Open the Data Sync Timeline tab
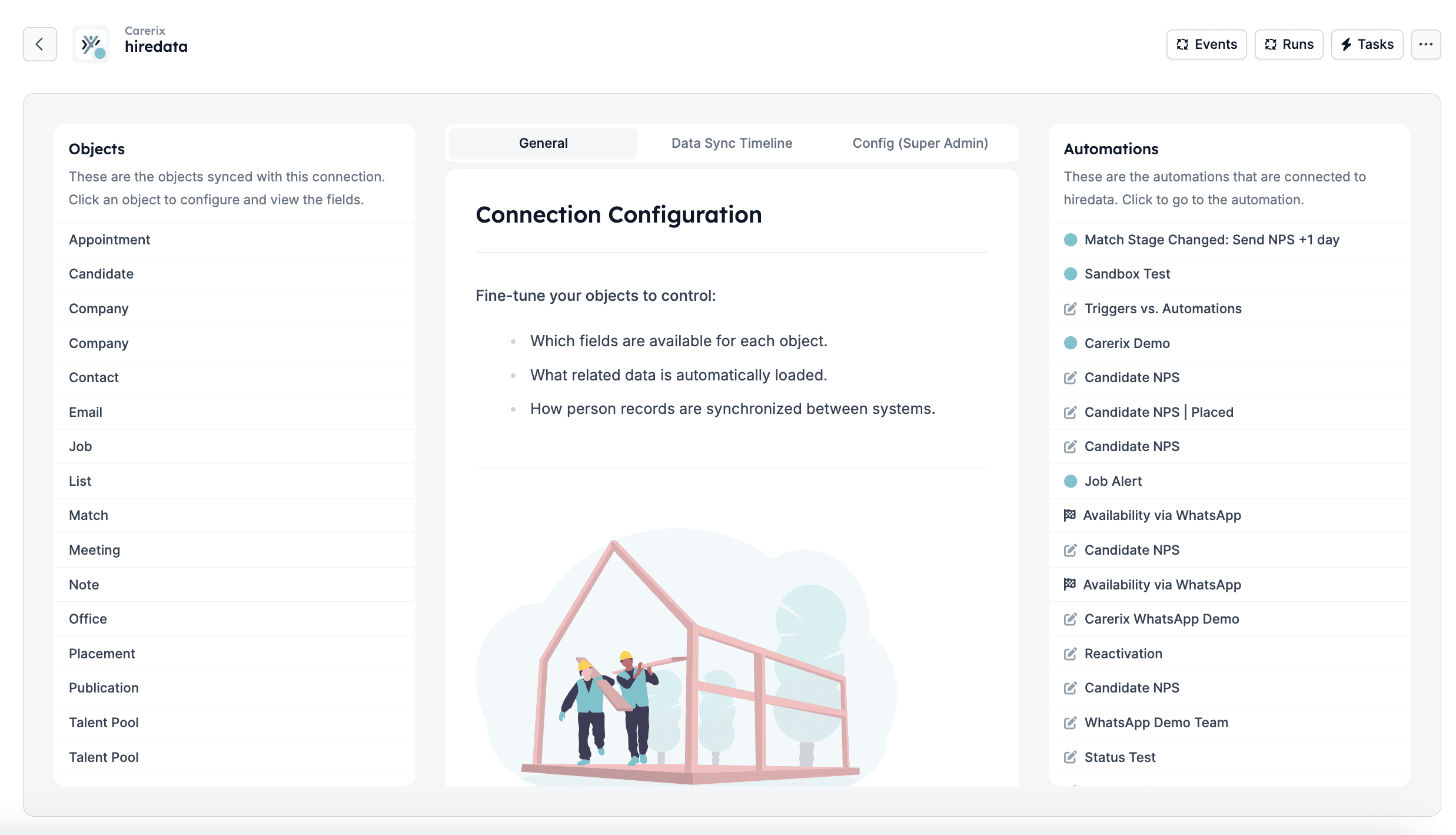The height and width of the screenshot is (835, 1456). click(732, 143)
